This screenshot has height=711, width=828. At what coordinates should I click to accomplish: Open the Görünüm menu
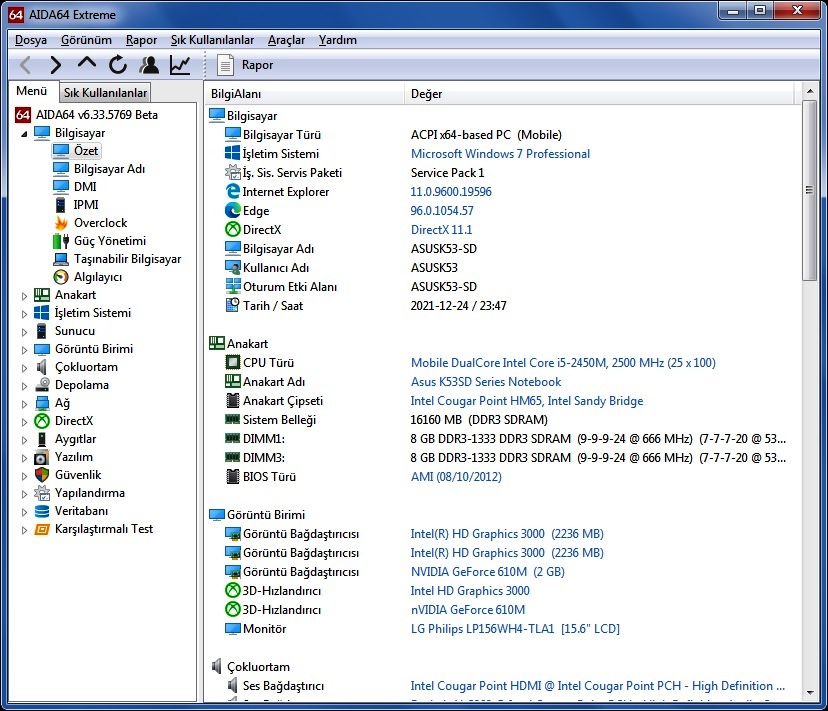click(86, 40)
